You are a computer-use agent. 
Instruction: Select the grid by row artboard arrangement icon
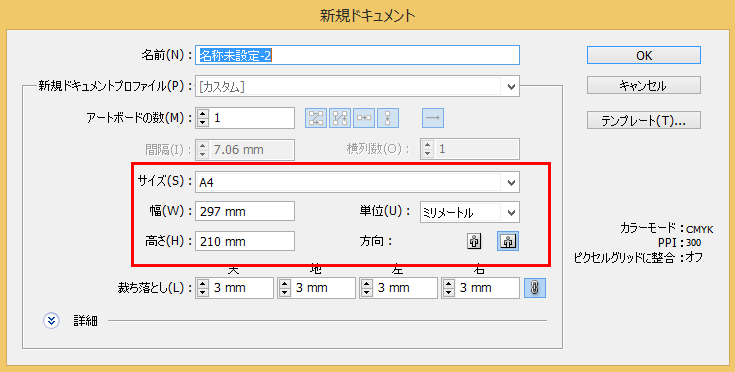pyautogui.click(x=316, y=118)
